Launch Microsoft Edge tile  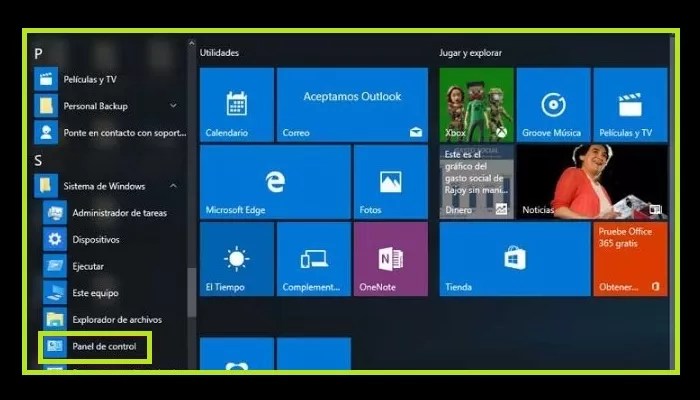click(x=275, y=182)
